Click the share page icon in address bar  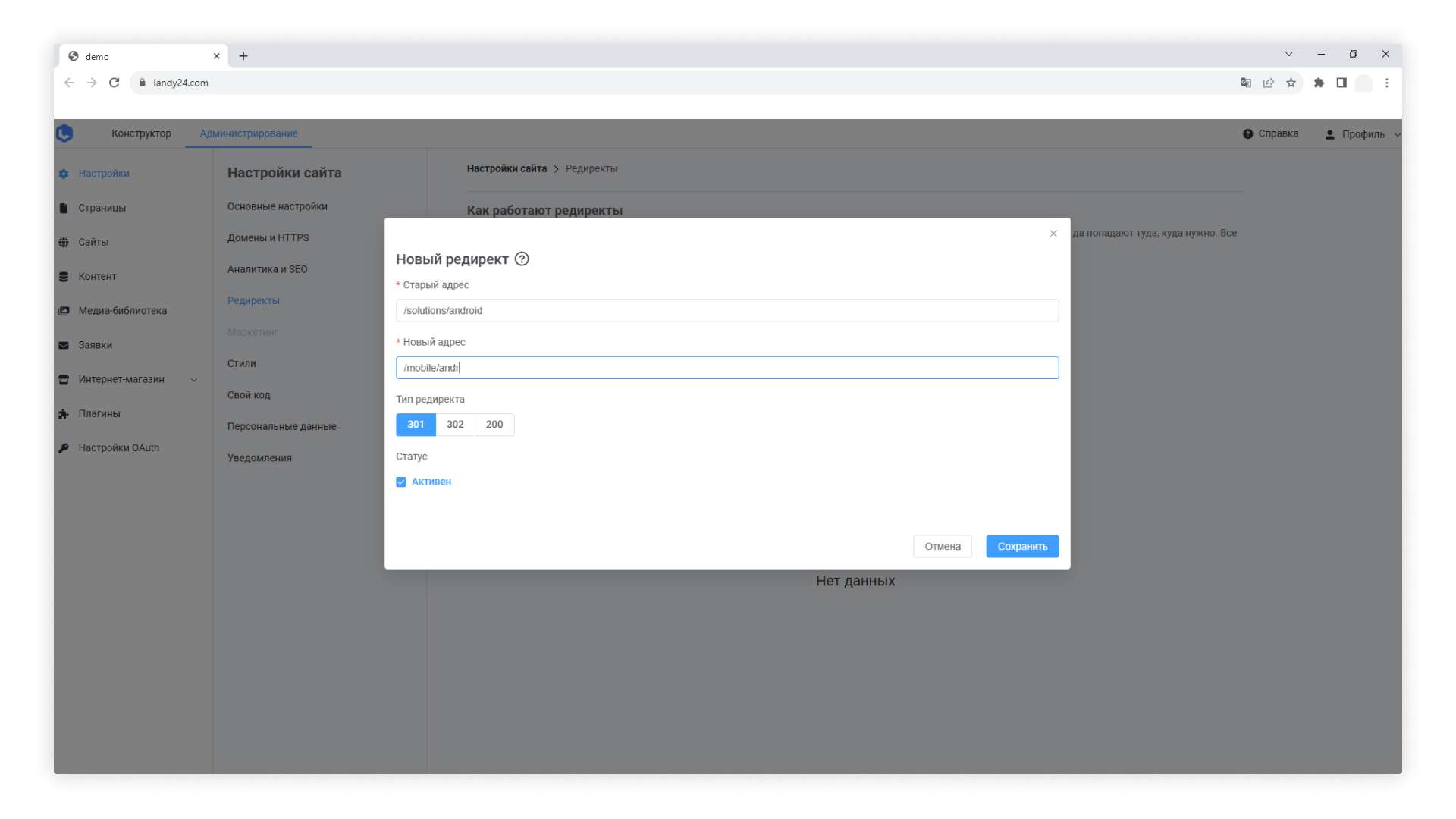pyautogui.click(x=1268, y=83)
